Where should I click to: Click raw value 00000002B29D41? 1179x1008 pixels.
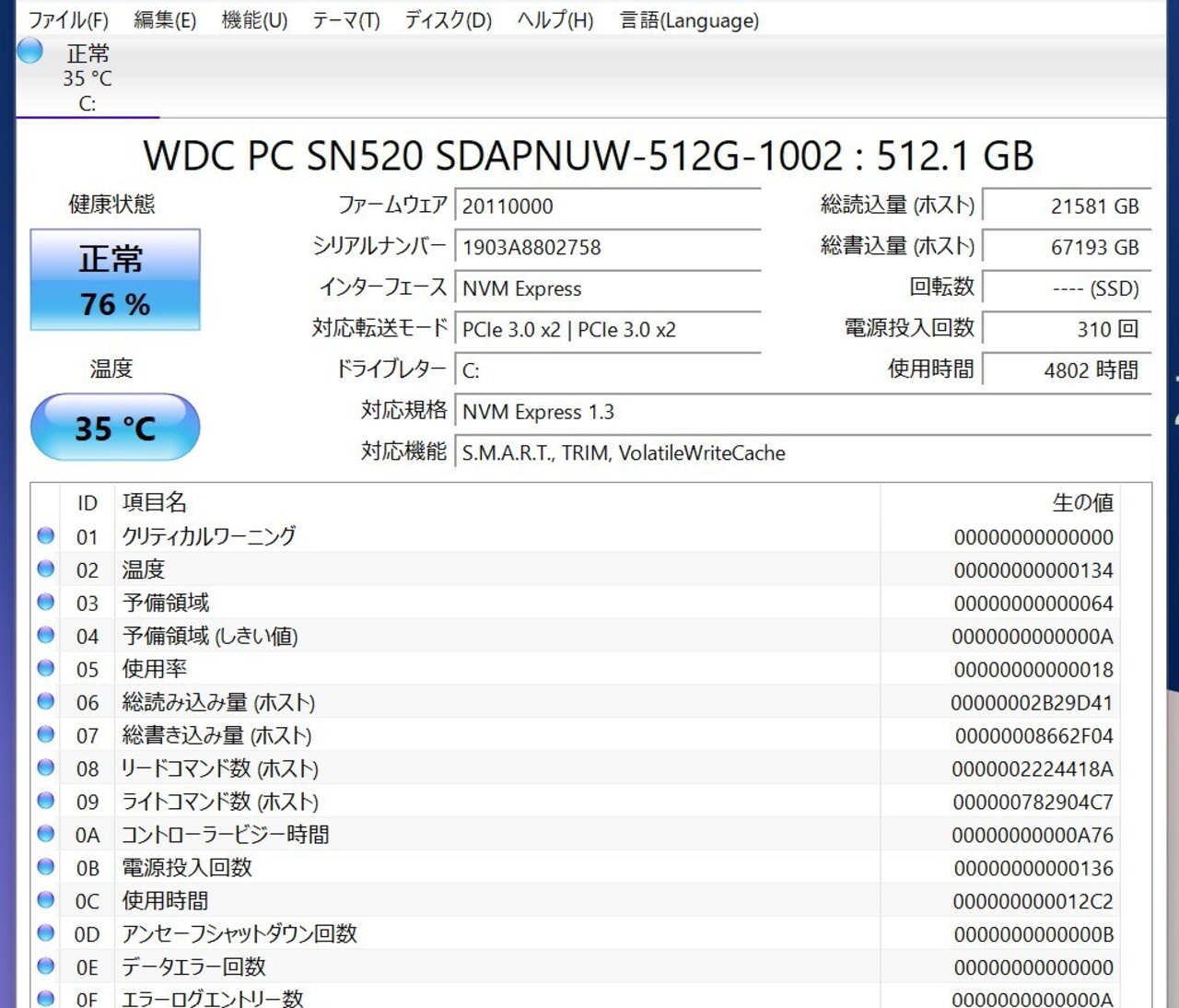pos(1032,703)
